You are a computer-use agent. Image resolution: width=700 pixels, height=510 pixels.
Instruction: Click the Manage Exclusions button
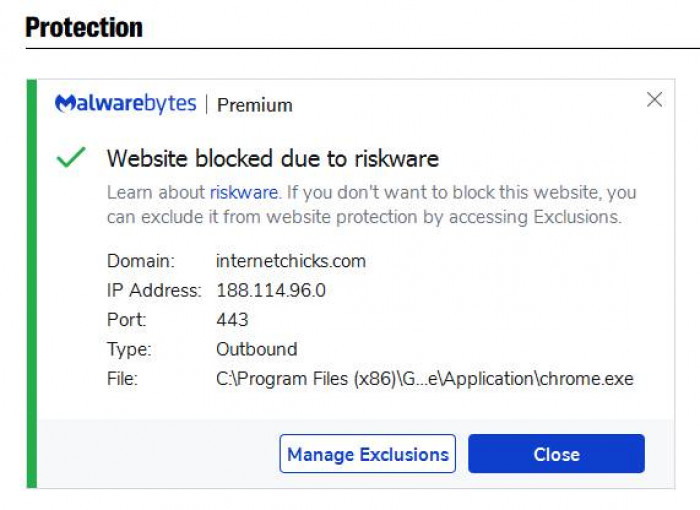click(367, 454)
